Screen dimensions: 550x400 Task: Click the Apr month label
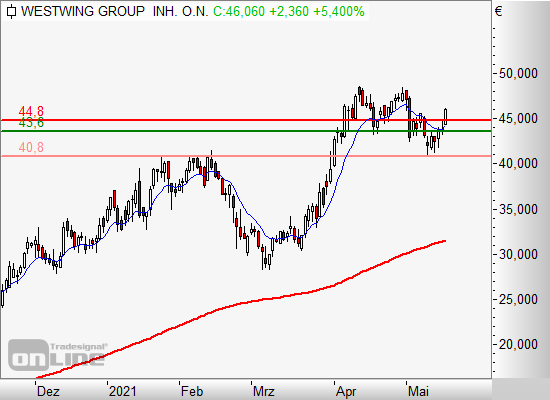[346, 391]
